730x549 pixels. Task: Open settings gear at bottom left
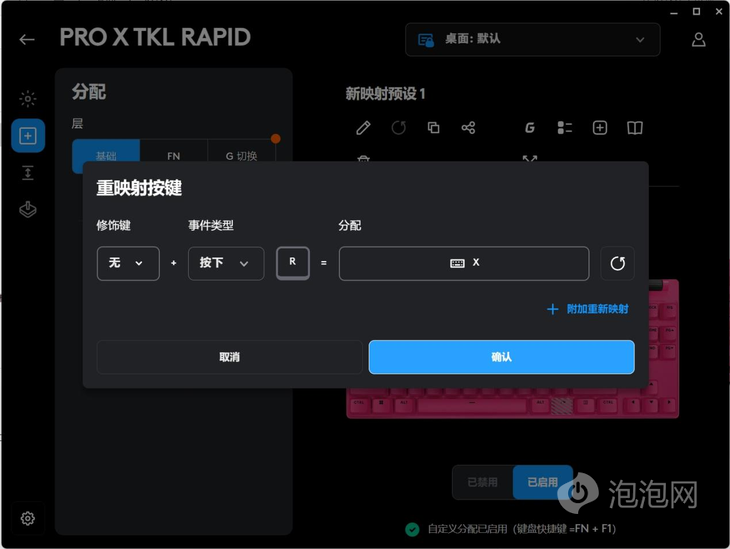click(x=27, y=518)
